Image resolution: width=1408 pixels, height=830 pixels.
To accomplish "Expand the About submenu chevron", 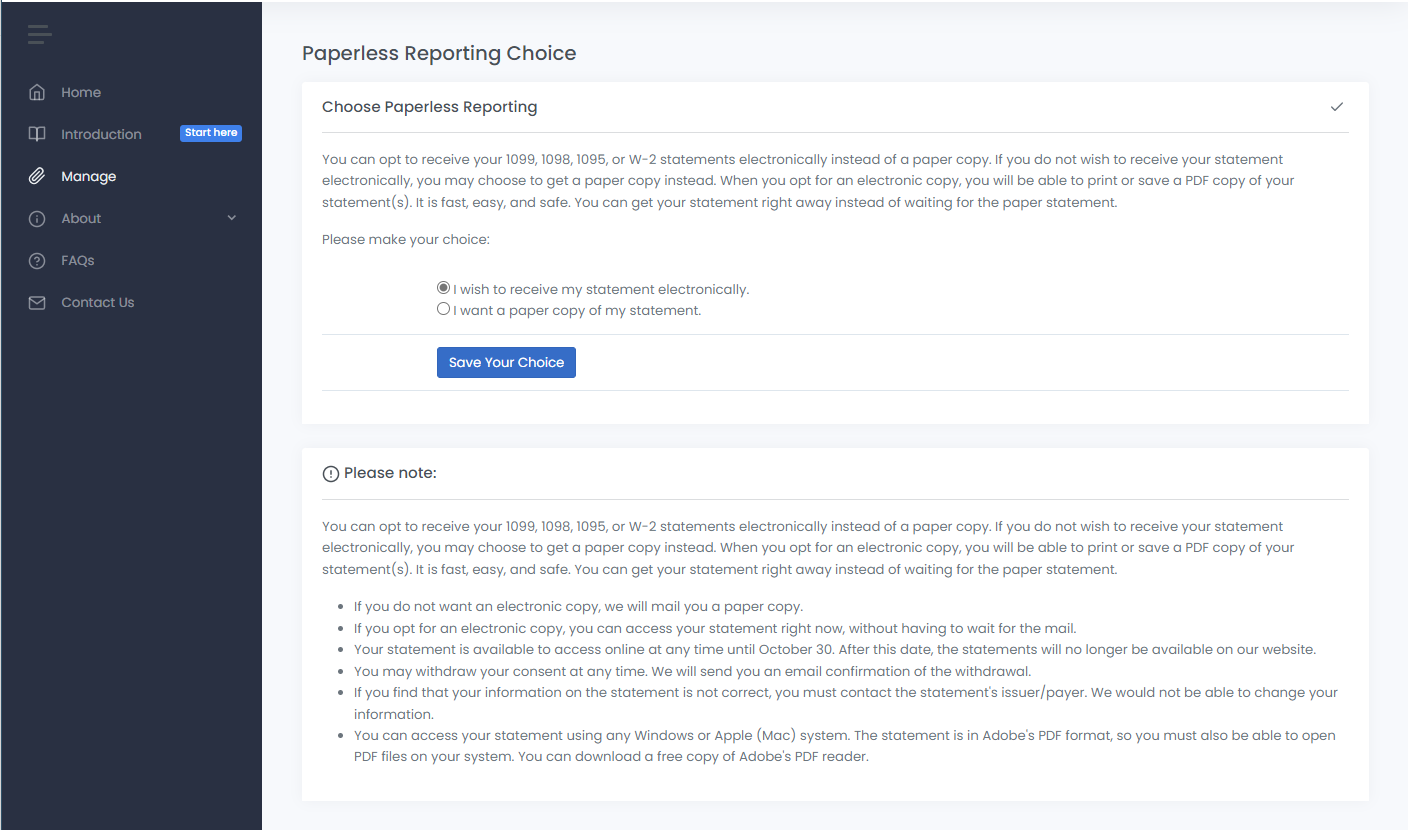I will (x=232, y=218).
